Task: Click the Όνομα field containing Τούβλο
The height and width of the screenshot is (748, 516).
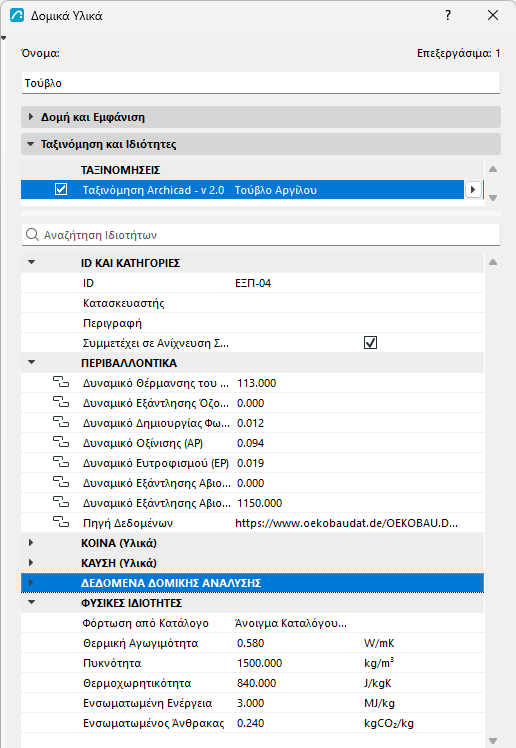Action: coord(261,83)
